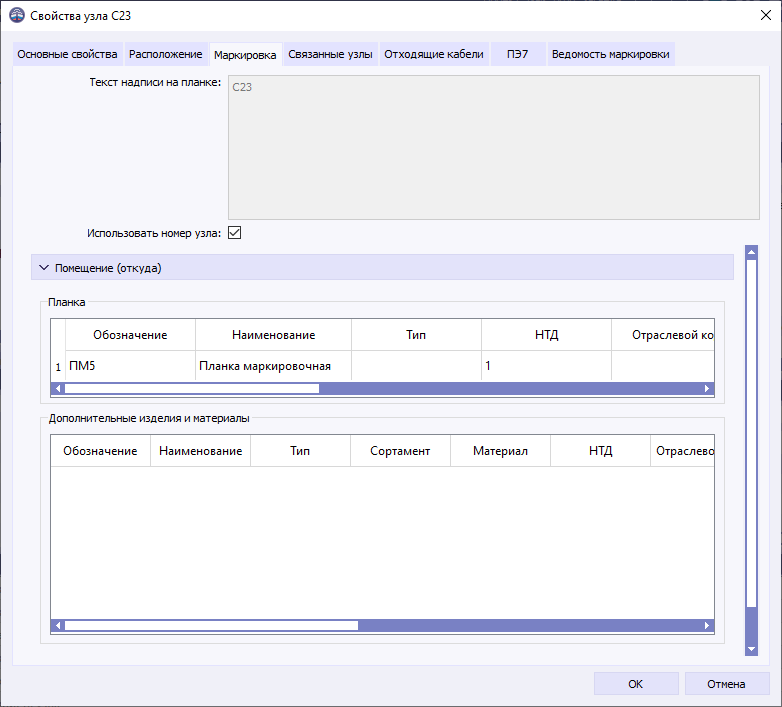
Task: Click the Отмена button
Action: pos(727,684)
